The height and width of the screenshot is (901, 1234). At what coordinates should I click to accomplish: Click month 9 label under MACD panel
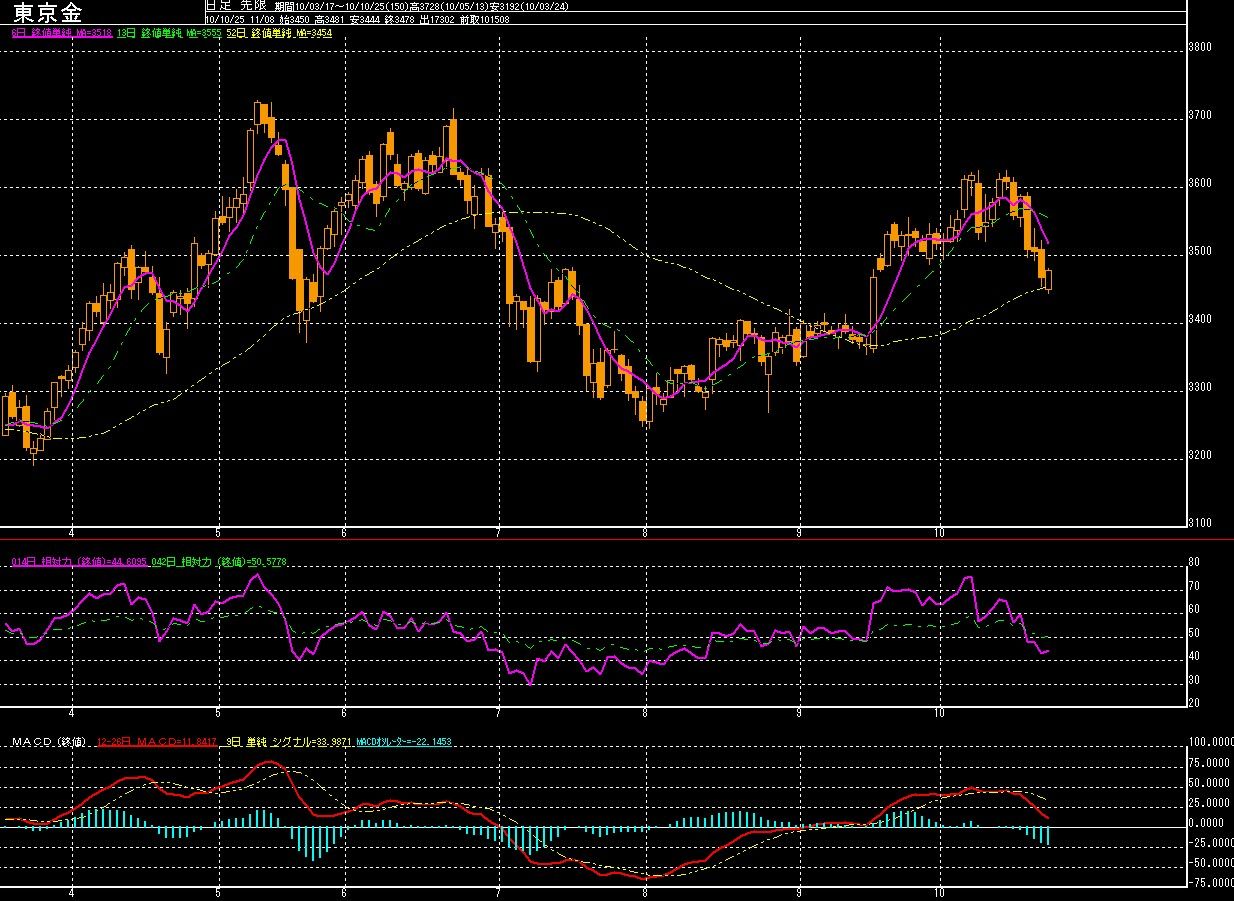click(x=800, y=891)
